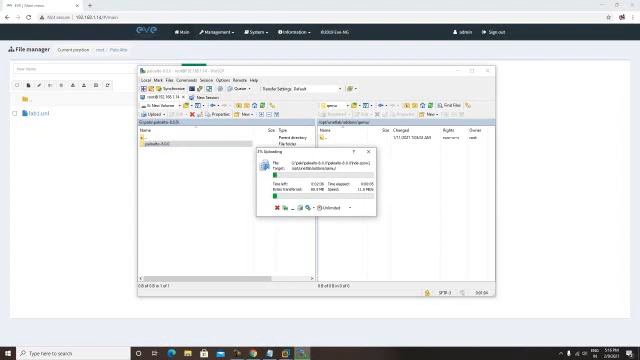This screenshot has height=360, width=640.
Task: Click the local panel home directory icon
Action: point(255,106)
